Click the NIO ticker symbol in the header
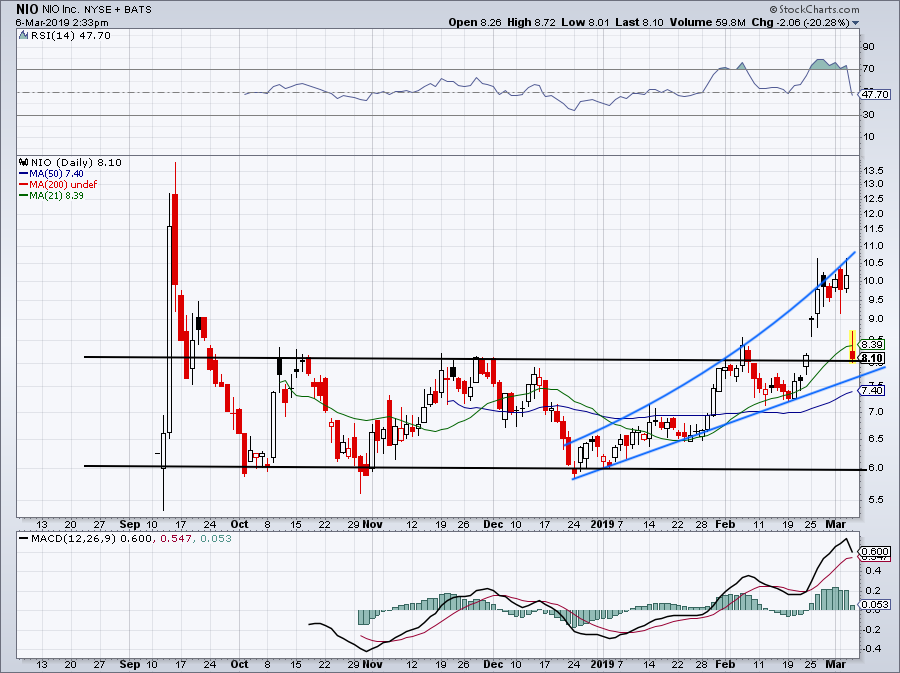This screenshot has width=900, height=673. click(x=27, y=9)
